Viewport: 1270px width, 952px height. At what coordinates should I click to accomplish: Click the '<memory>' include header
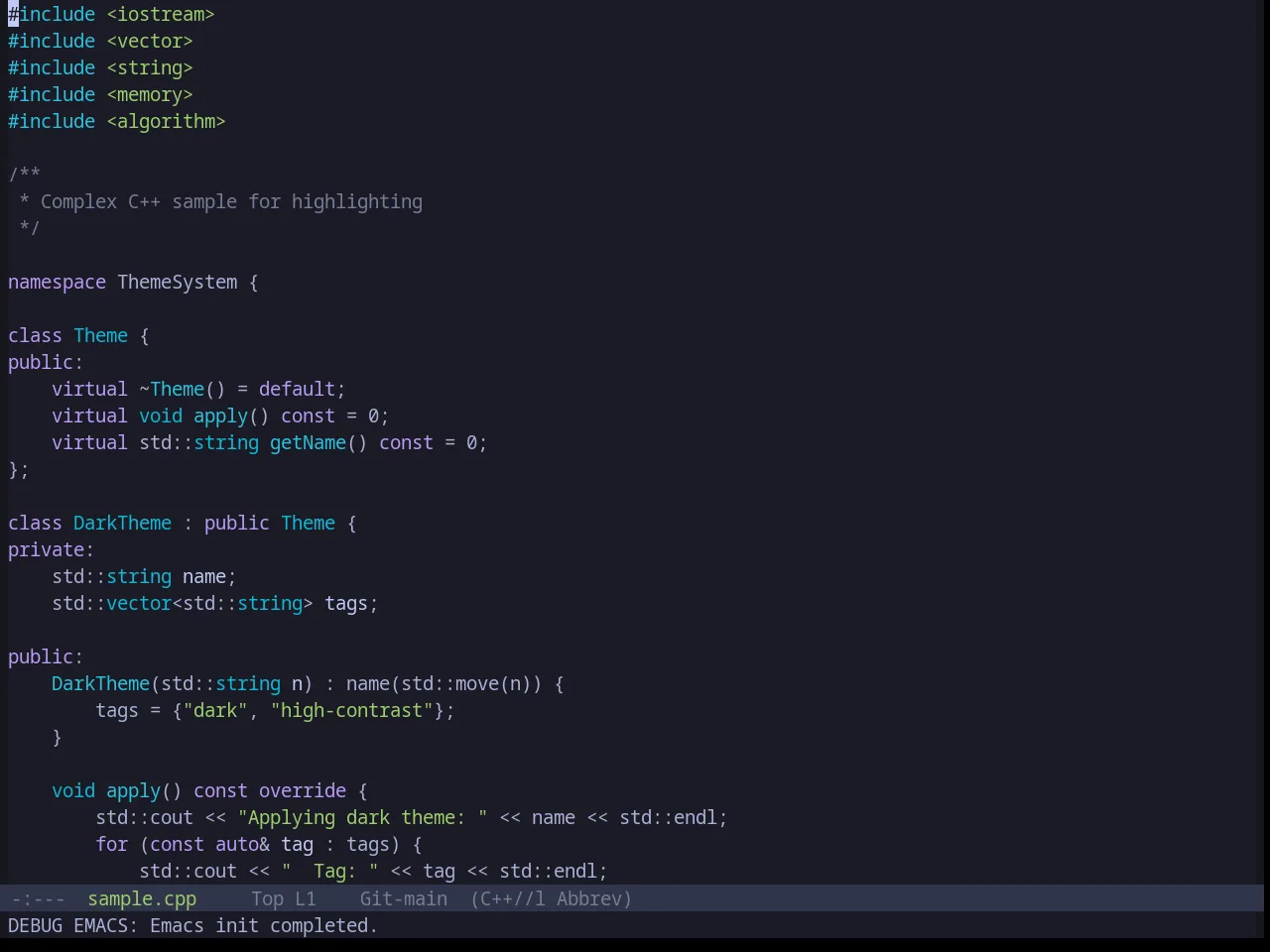click(x=150, y=94)
